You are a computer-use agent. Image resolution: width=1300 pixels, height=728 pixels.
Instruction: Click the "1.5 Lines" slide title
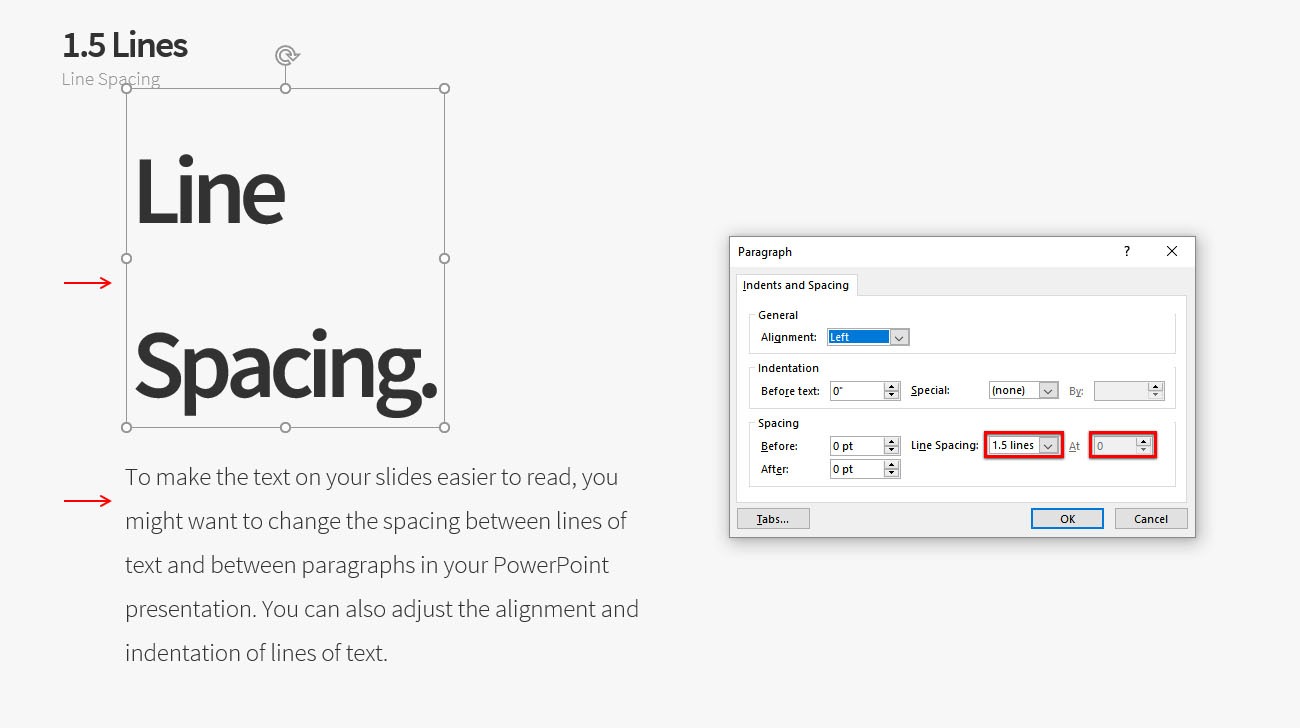point(125,45)
